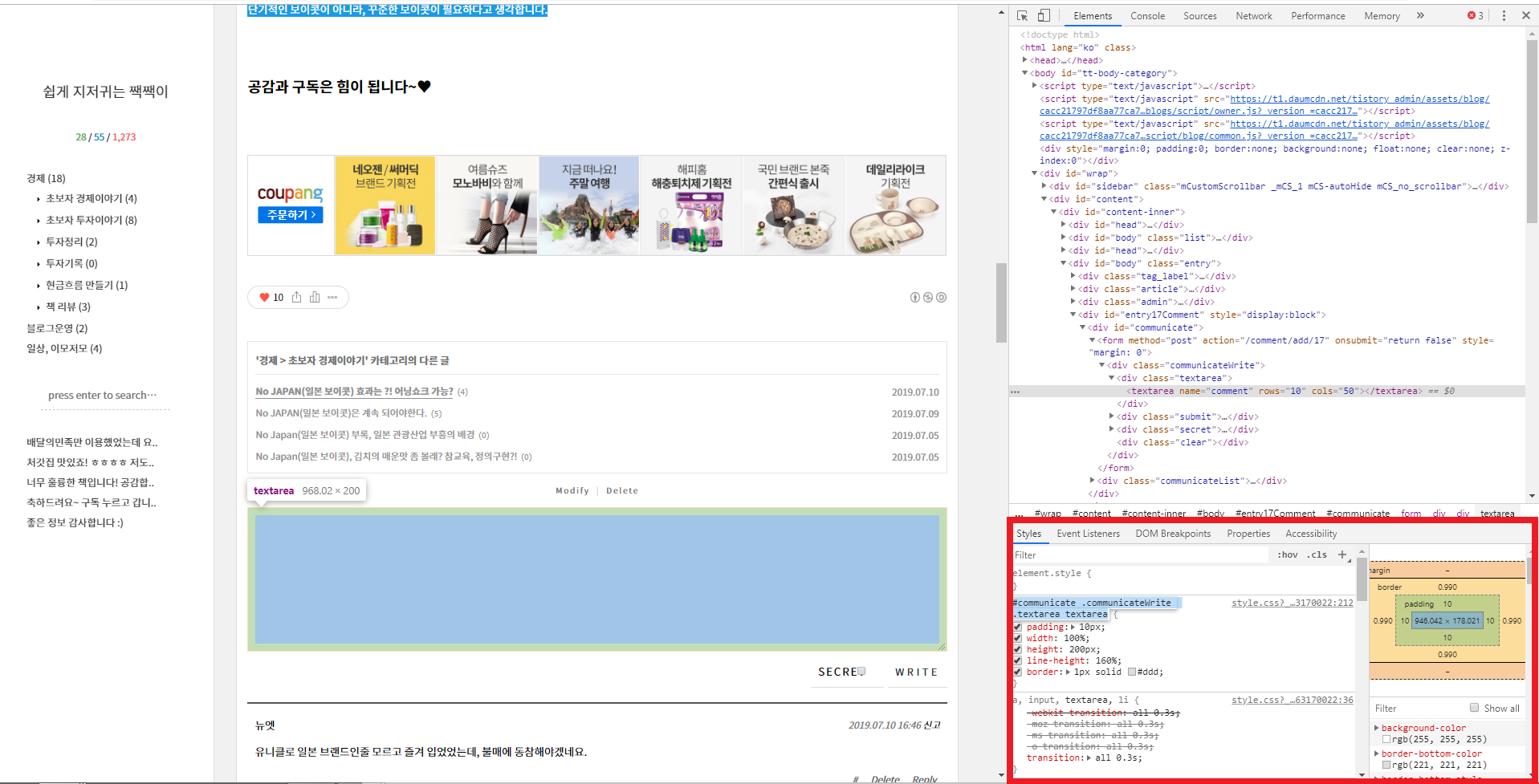Toggle the SECRET comment checkbox
This screenshot has width=1539, height=784.
(x=861, y=672)
